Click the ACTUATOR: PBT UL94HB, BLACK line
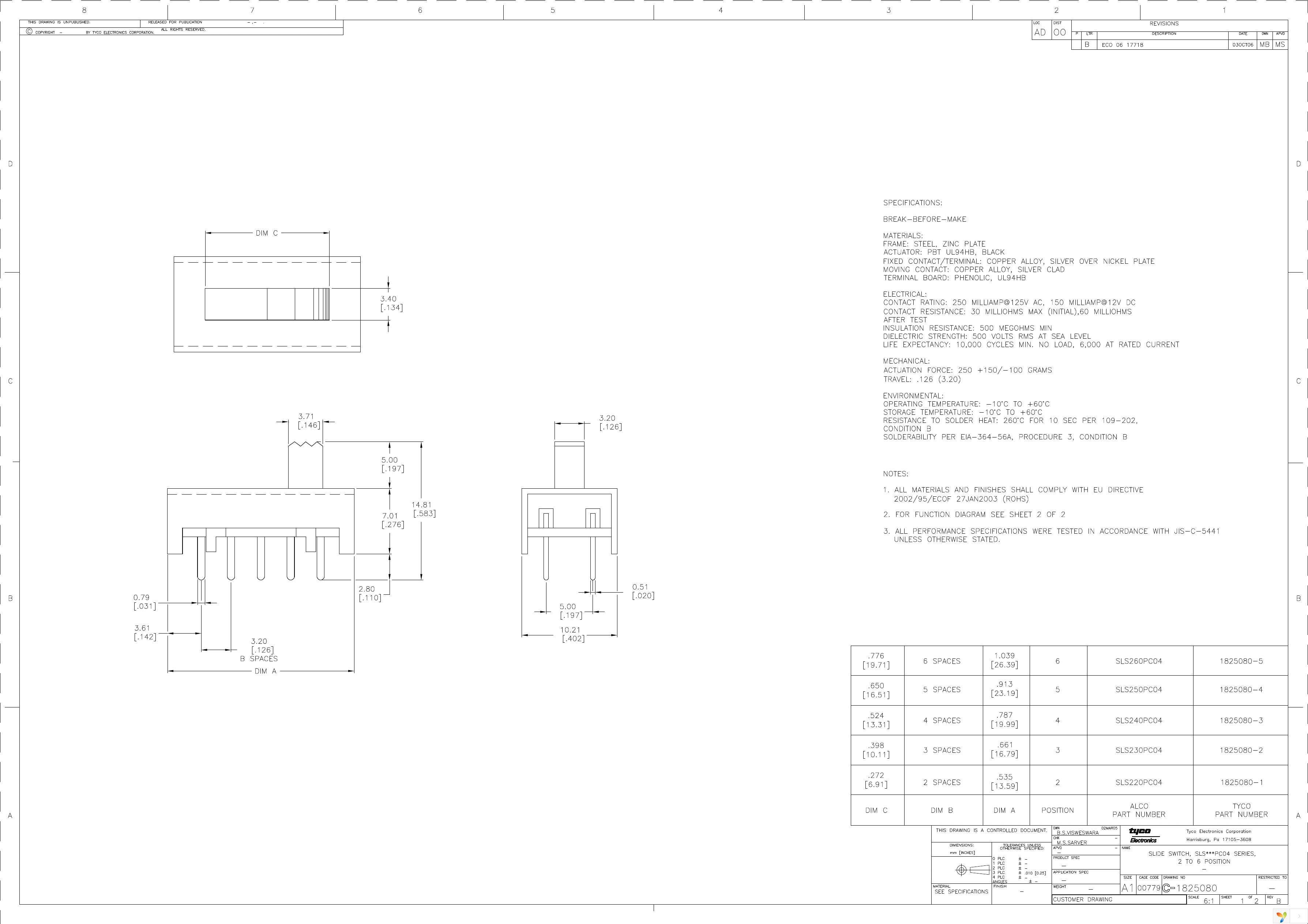The width and height of the screenshot is (1308, 924). tap(944, 252)
